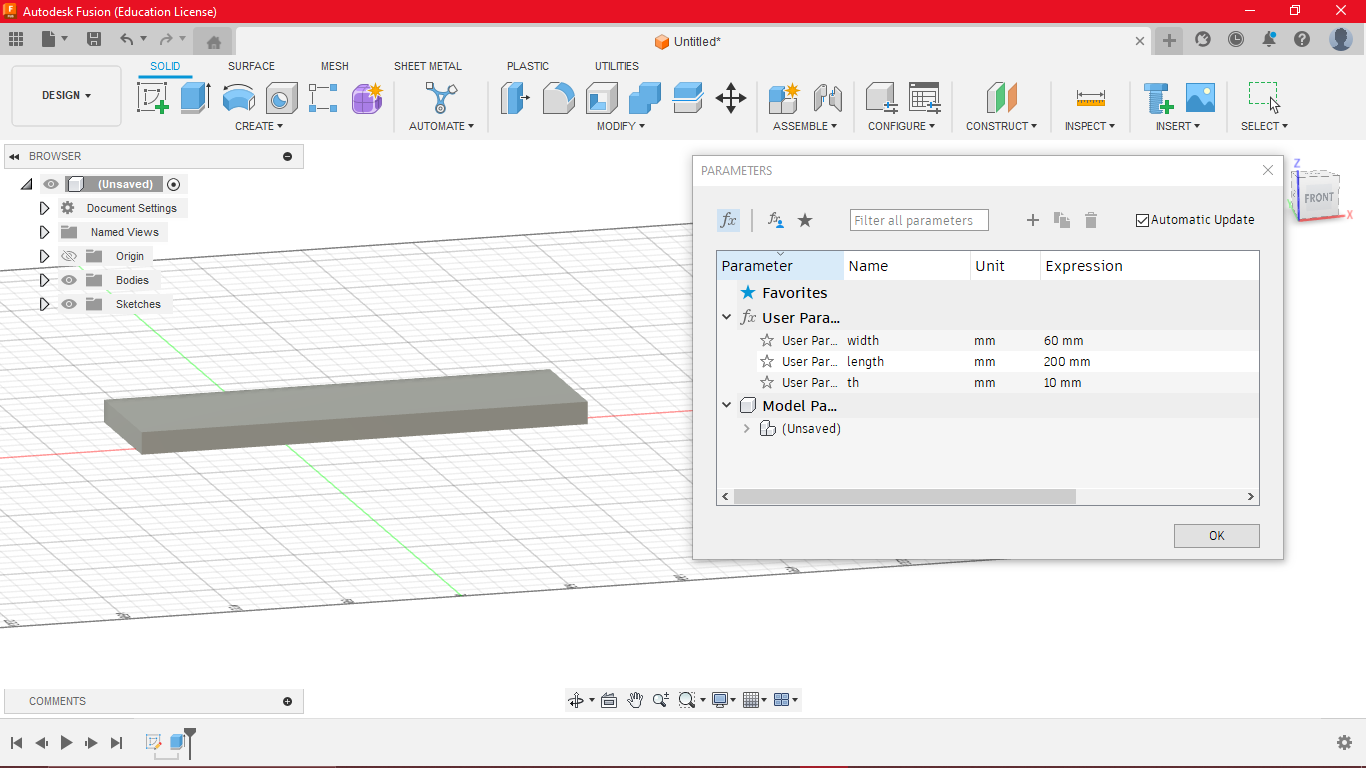This screenshot has height=768, width=1366.
Task: Select the Measure tool
Action: (x=1090, y=98)
